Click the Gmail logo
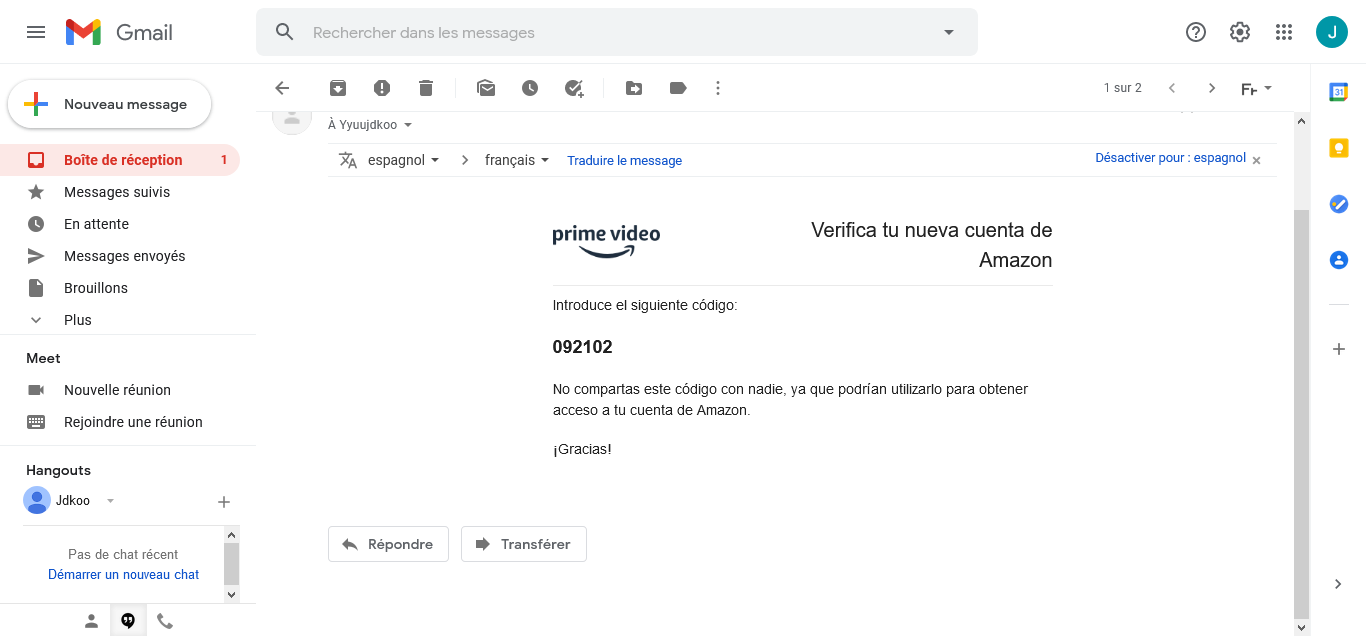1366x636 pixels. tap(120, 32)
